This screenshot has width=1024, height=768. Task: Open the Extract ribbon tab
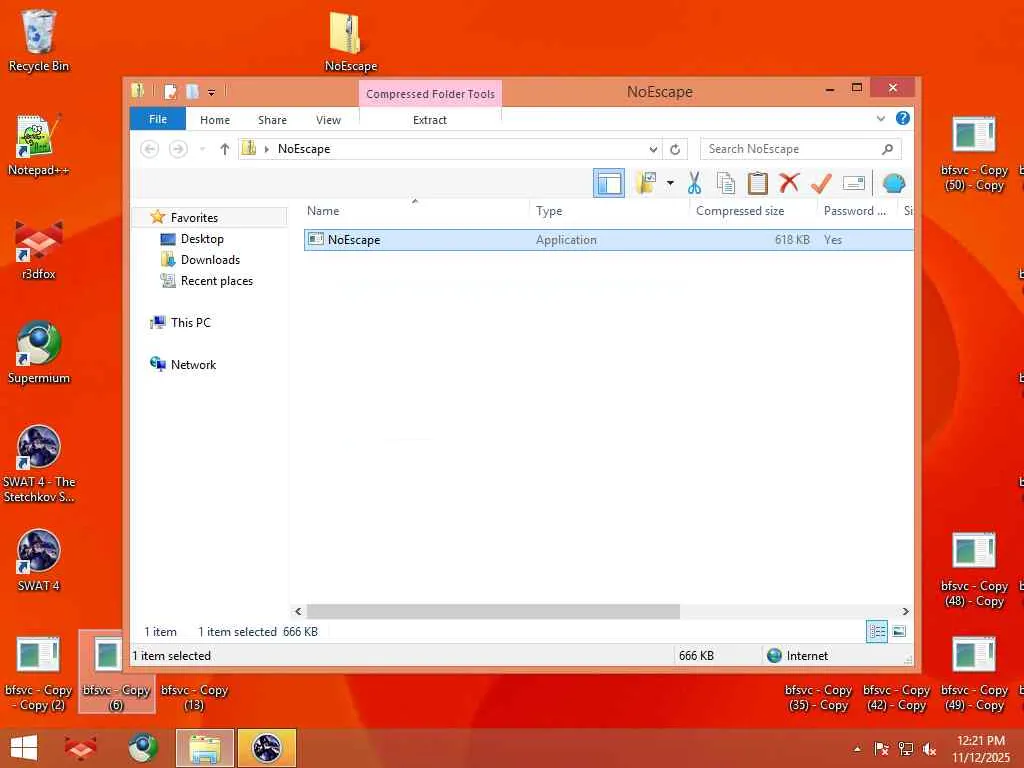pos(430,120)
